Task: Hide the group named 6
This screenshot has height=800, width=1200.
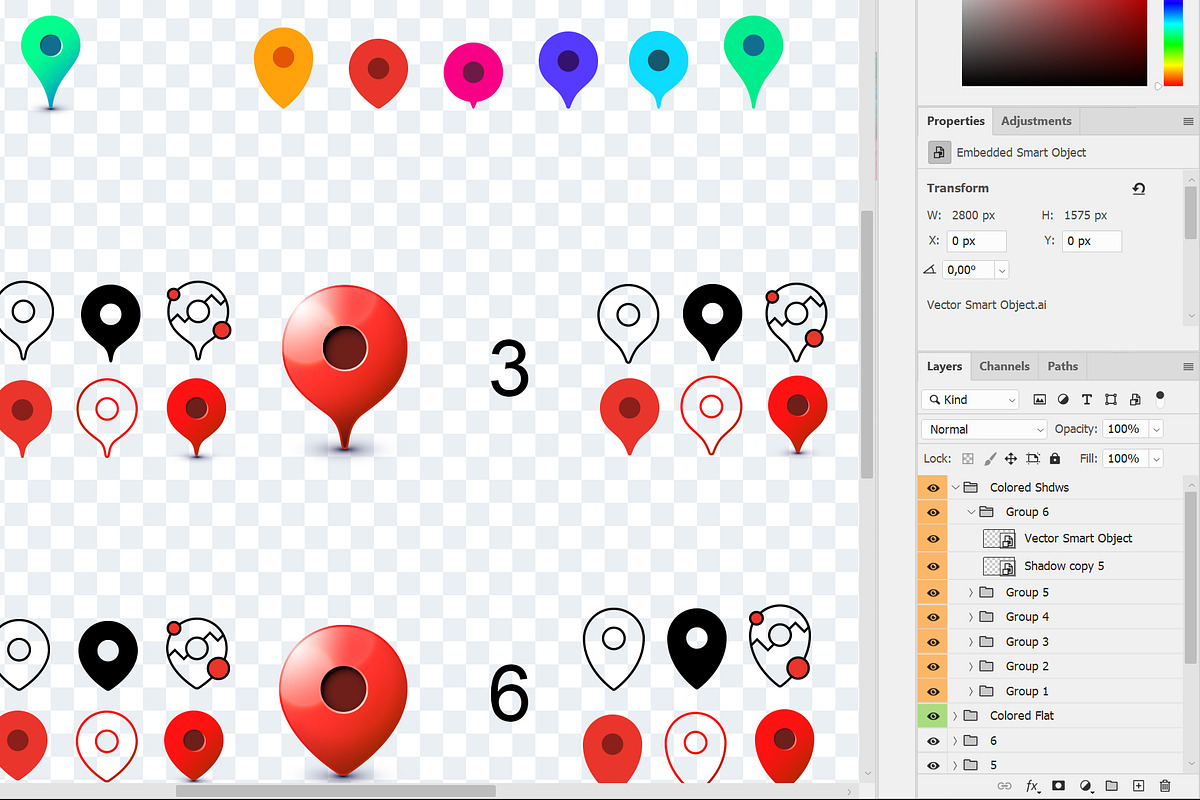Action: 933,741
